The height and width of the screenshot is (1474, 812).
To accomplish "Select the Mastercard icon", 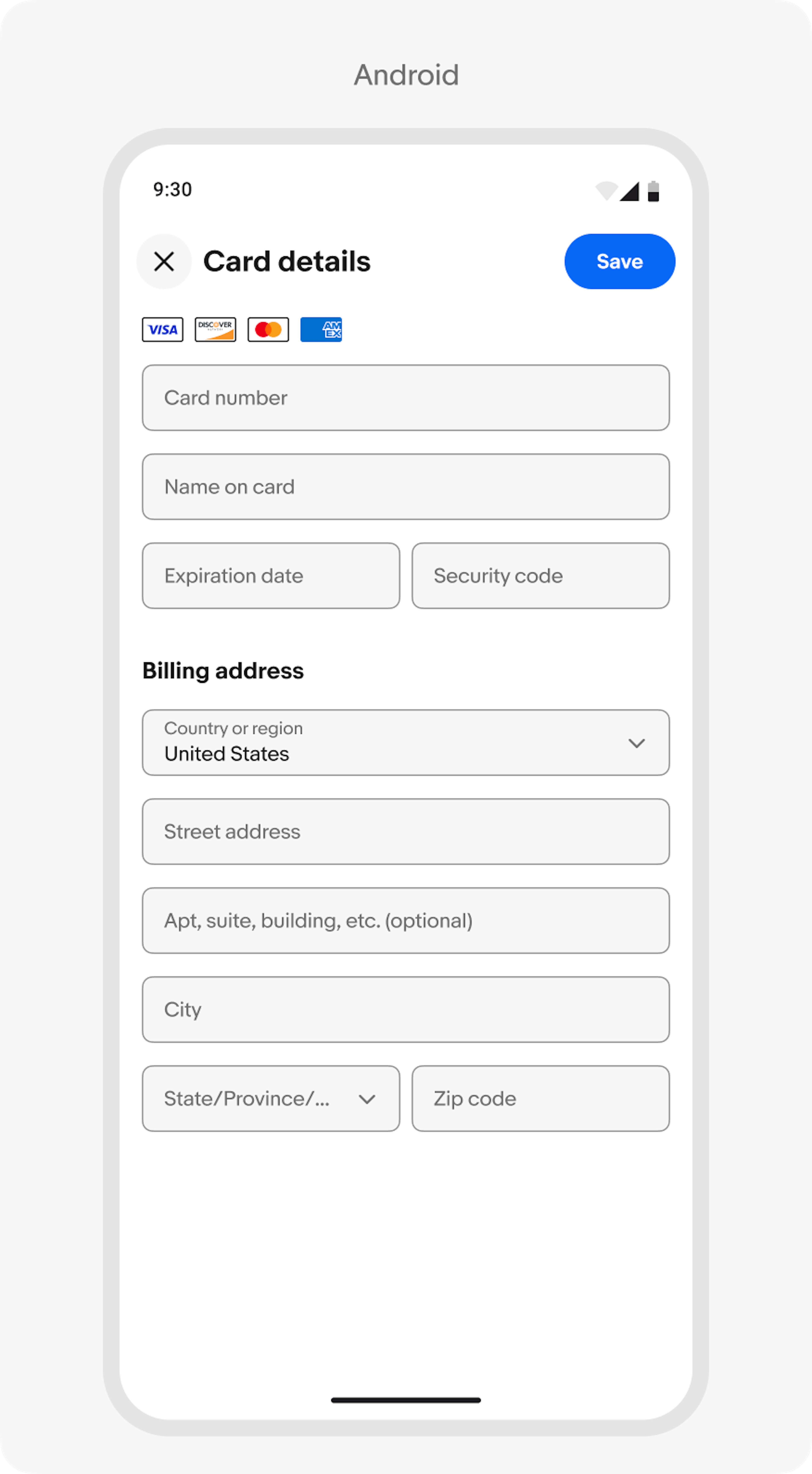I will point(268,329).
